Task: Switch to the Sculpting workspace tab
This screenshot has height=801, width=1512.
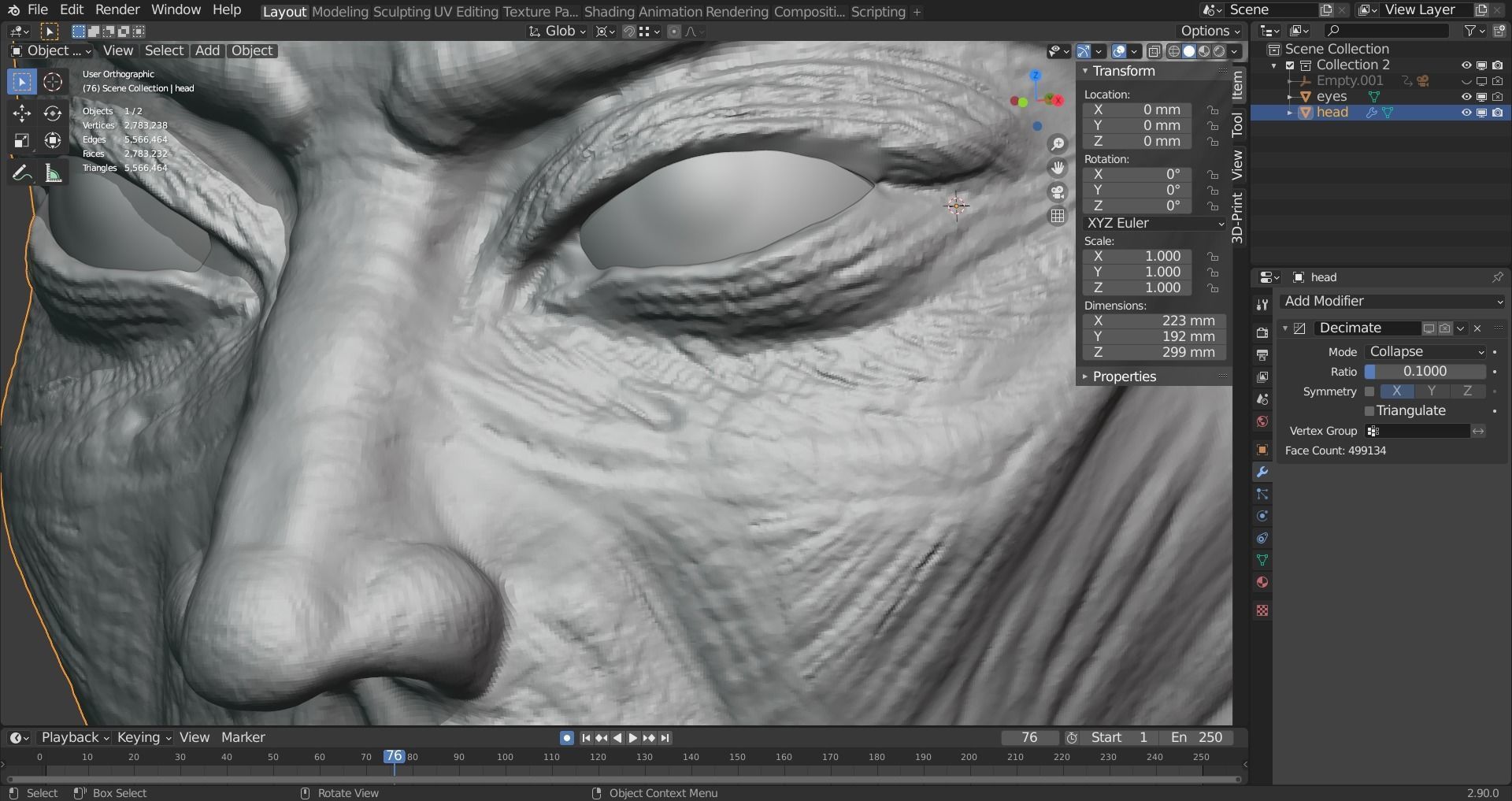Action: click(x=401, y=12)
